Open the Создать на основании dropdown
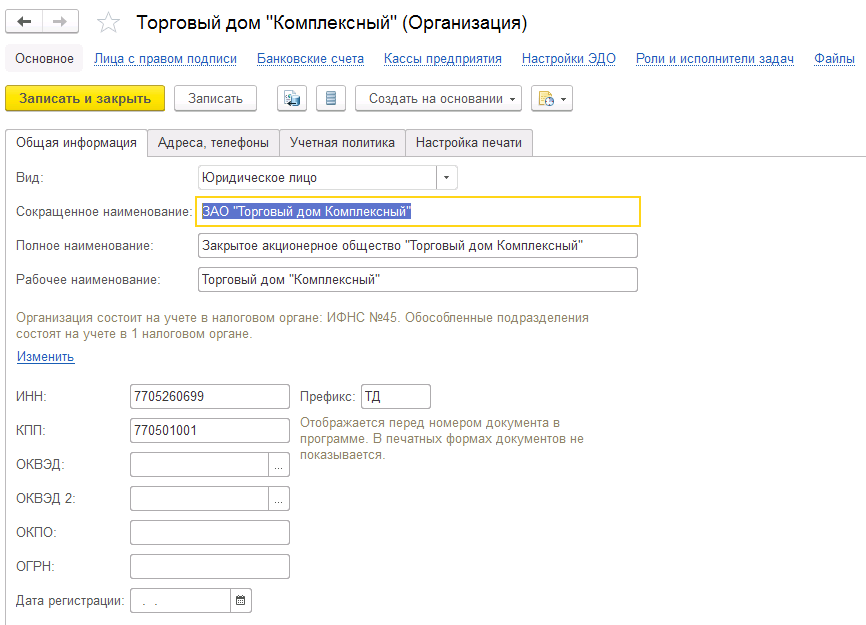This screenshot has height=625, width=866. coord(438,98)
